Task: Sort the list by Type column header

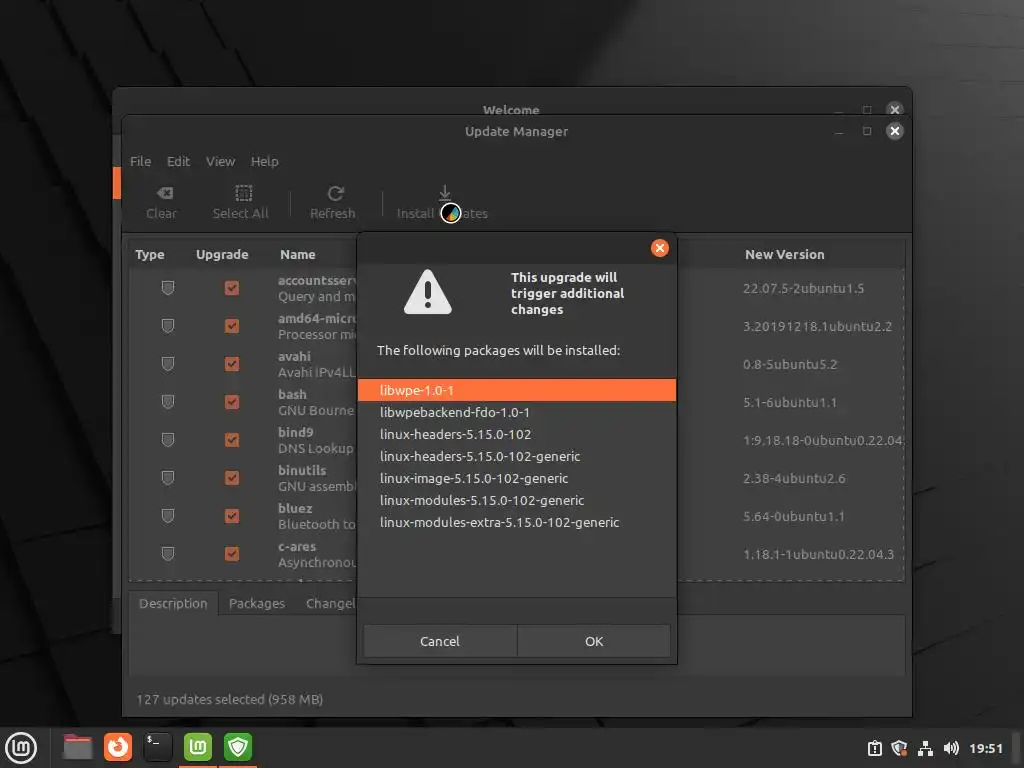Action: tap(150, 255)
